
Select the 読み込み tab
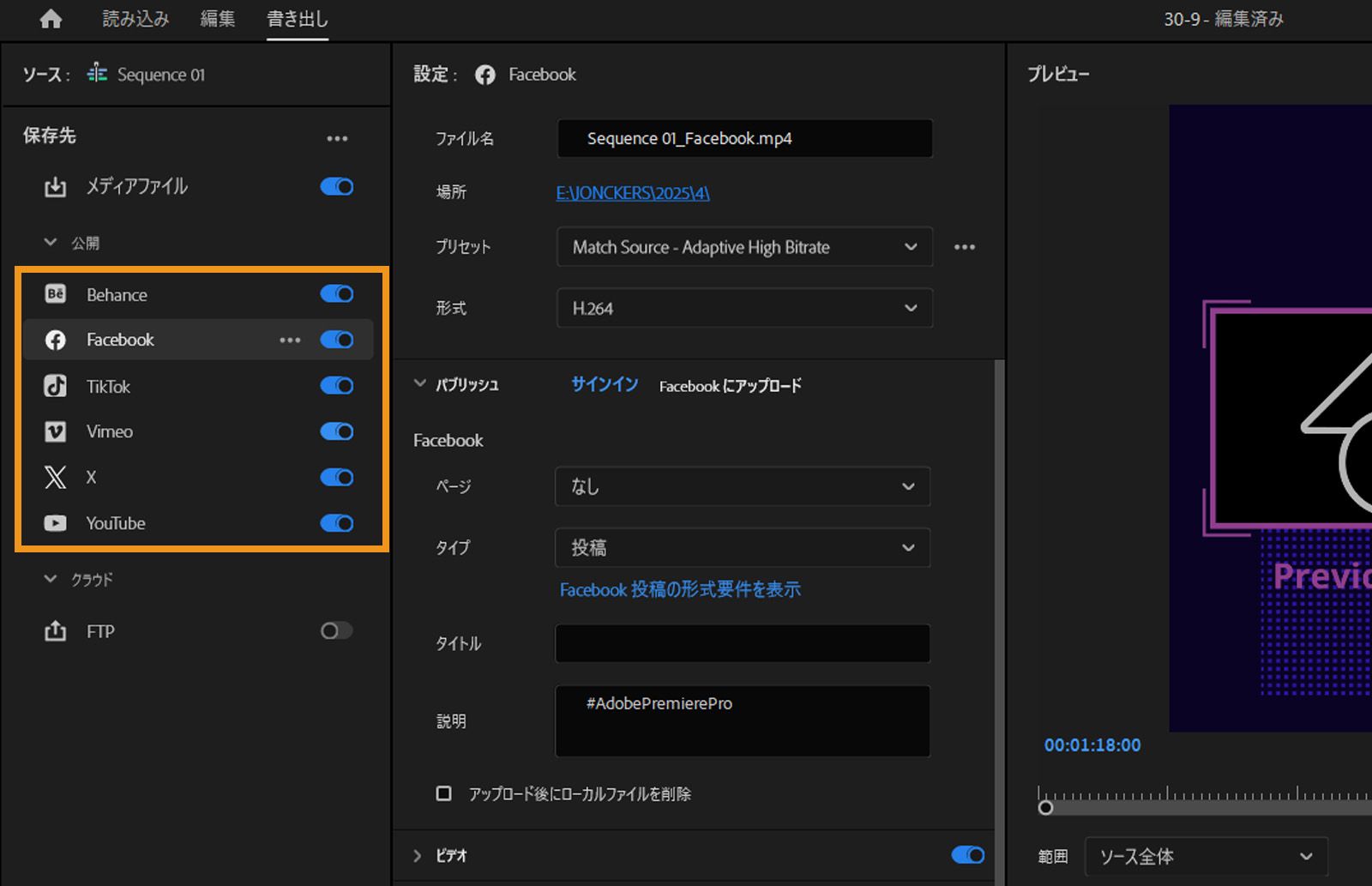tap(137, 19)
